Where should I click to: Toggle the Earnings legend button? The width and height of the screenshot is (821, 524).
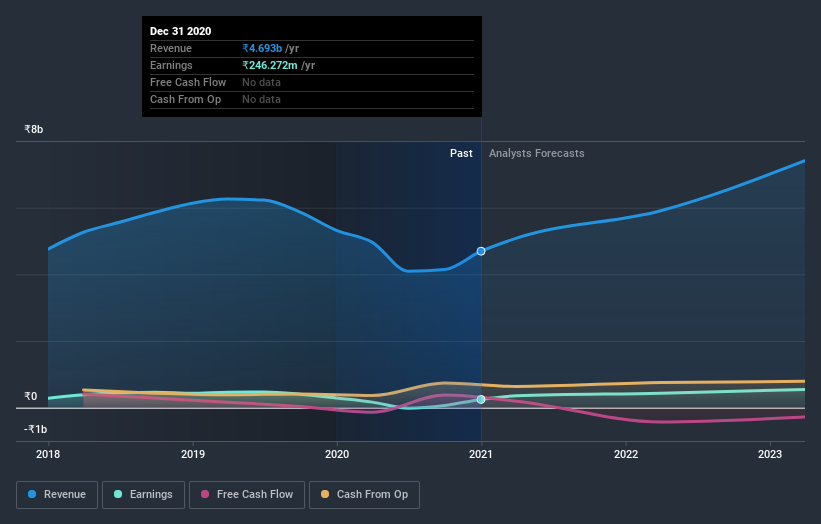click(x=143, y=495)
